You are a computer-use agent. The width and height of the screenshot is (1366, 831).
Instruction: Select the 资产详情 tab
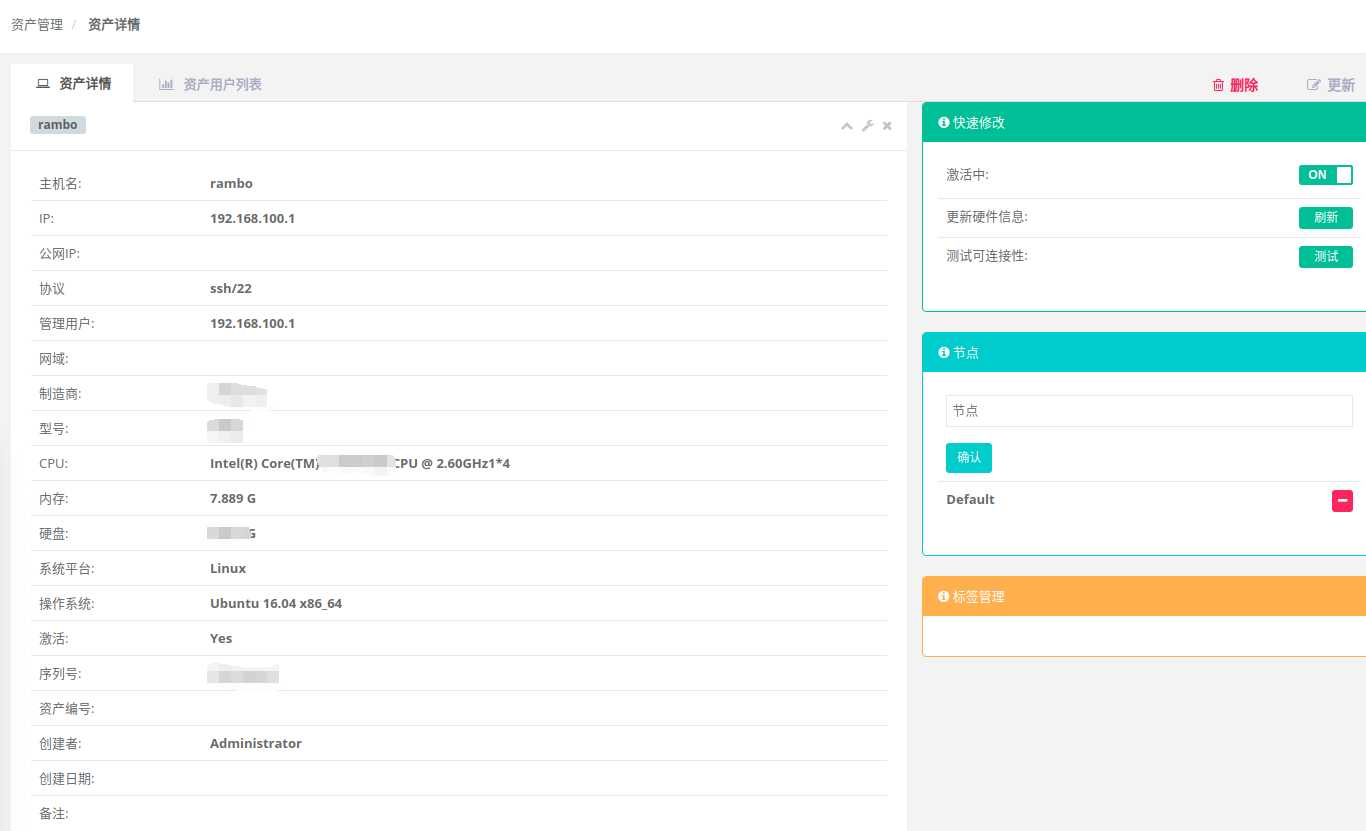coord(73,83)
